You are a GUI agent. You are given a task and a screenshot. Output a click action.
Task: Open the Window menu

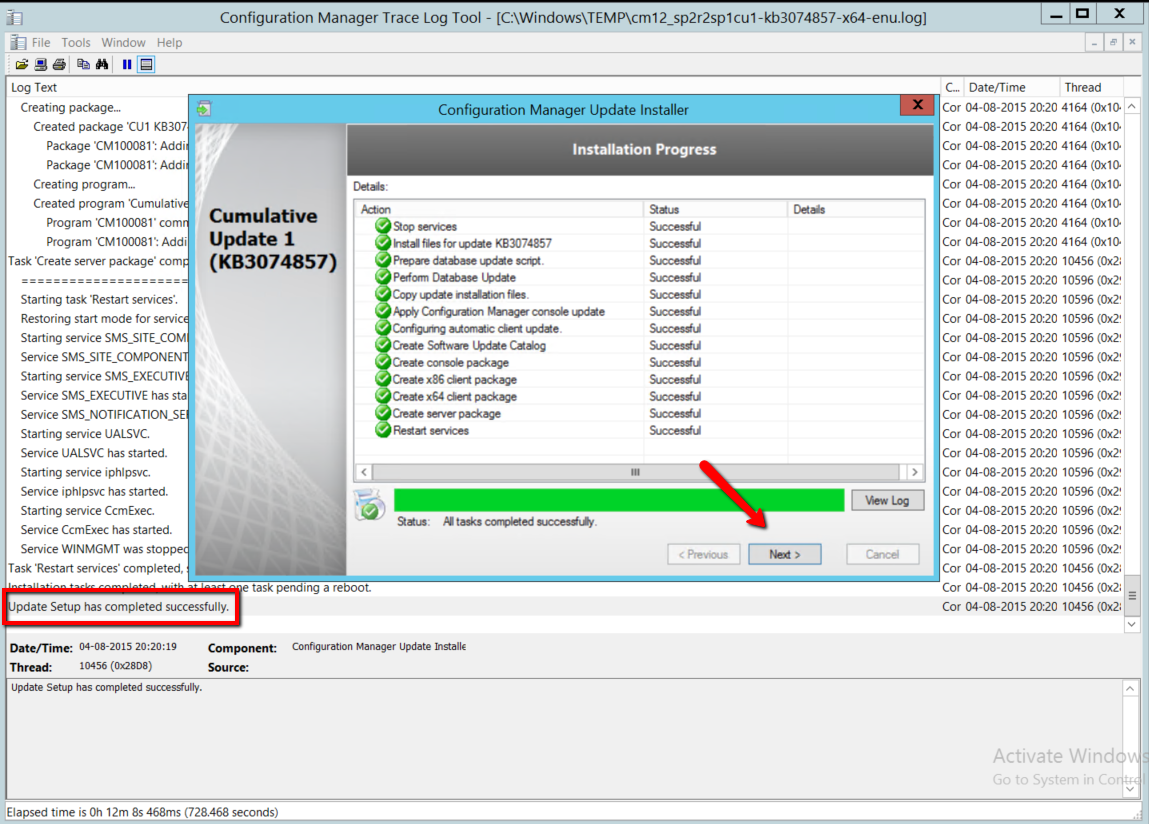click(123, 43)
